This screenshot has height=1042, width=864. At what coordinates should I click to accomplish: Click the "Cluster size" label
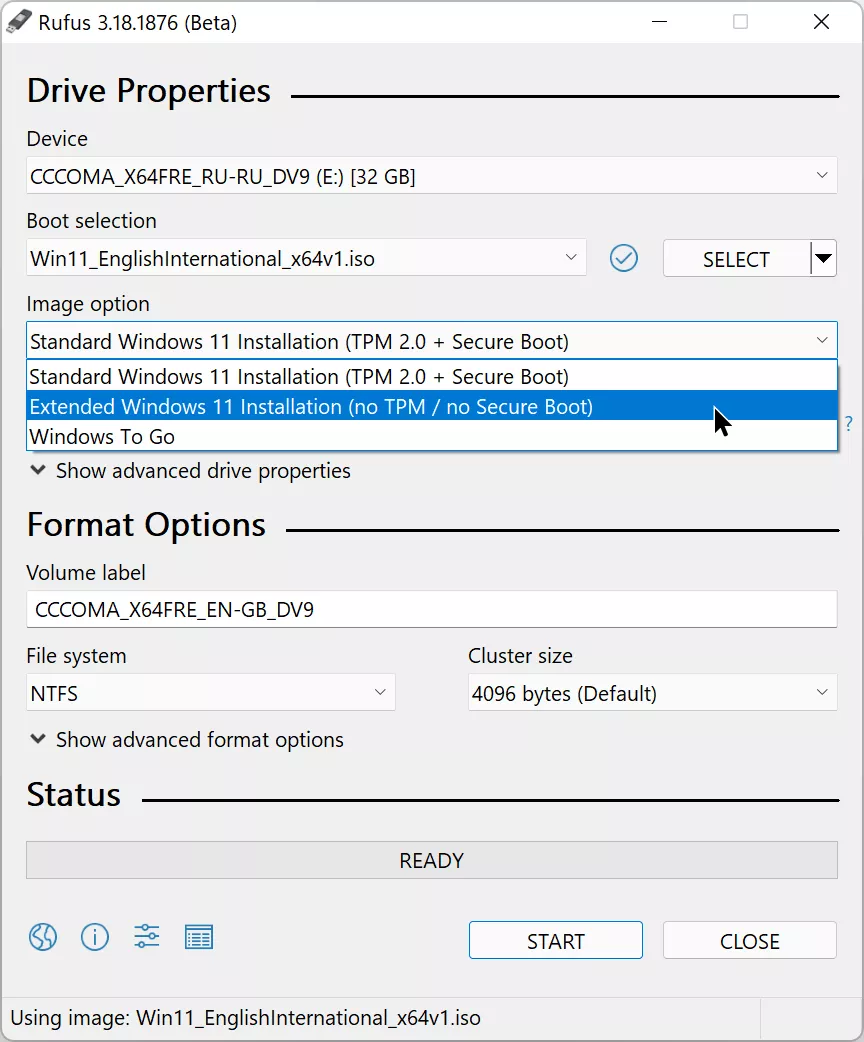520,655
